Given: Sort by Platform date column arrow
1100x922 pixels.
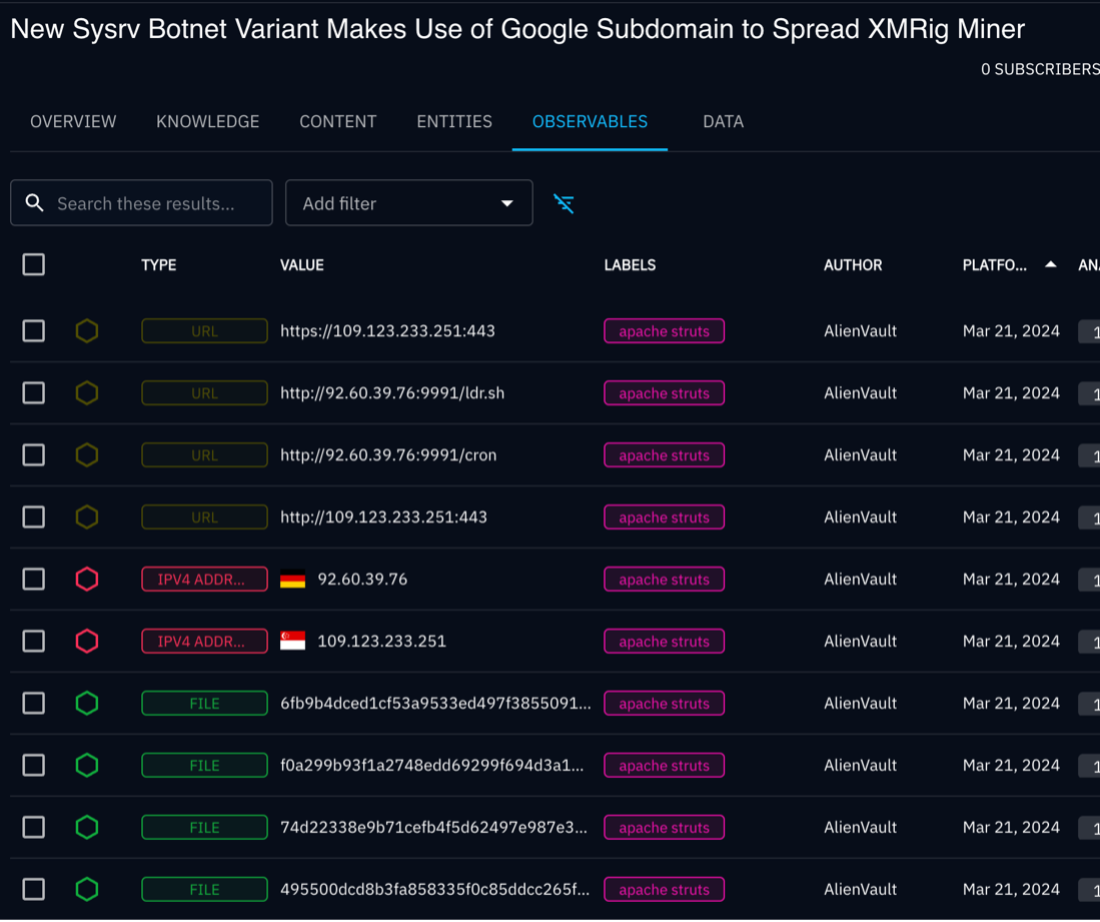Looking at the screenshot, I should point(1050,265).
